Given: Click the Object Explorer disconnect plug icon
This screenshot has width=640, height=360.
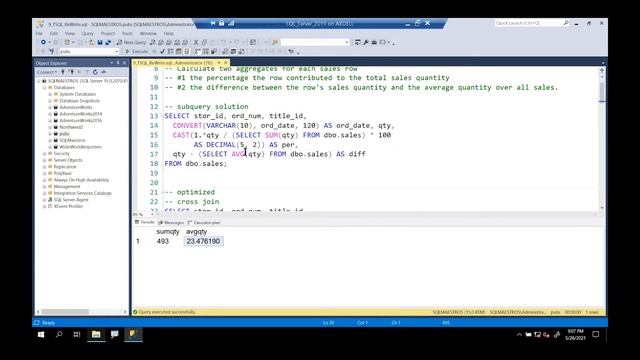Looking at the screenshot, I should pos(71,72).
